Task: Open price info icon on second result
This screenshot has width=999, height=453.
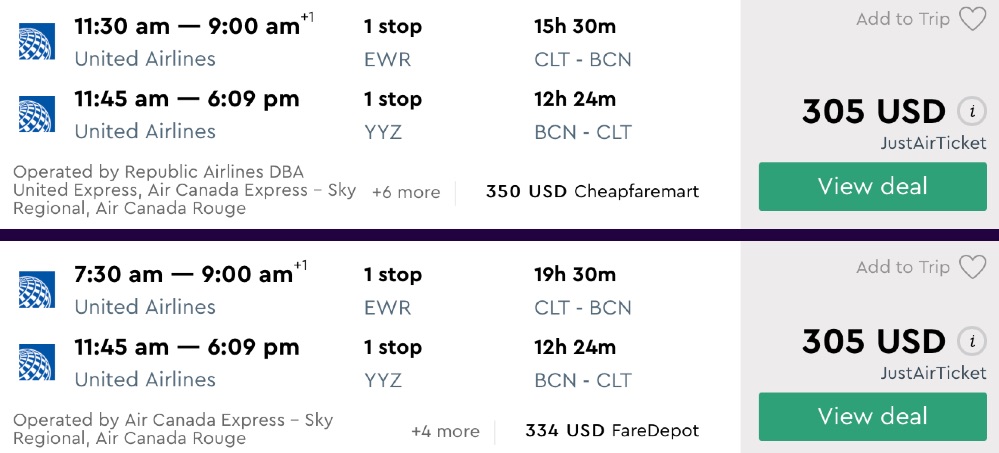Action: pyautogui.click(x=971, y=342)
